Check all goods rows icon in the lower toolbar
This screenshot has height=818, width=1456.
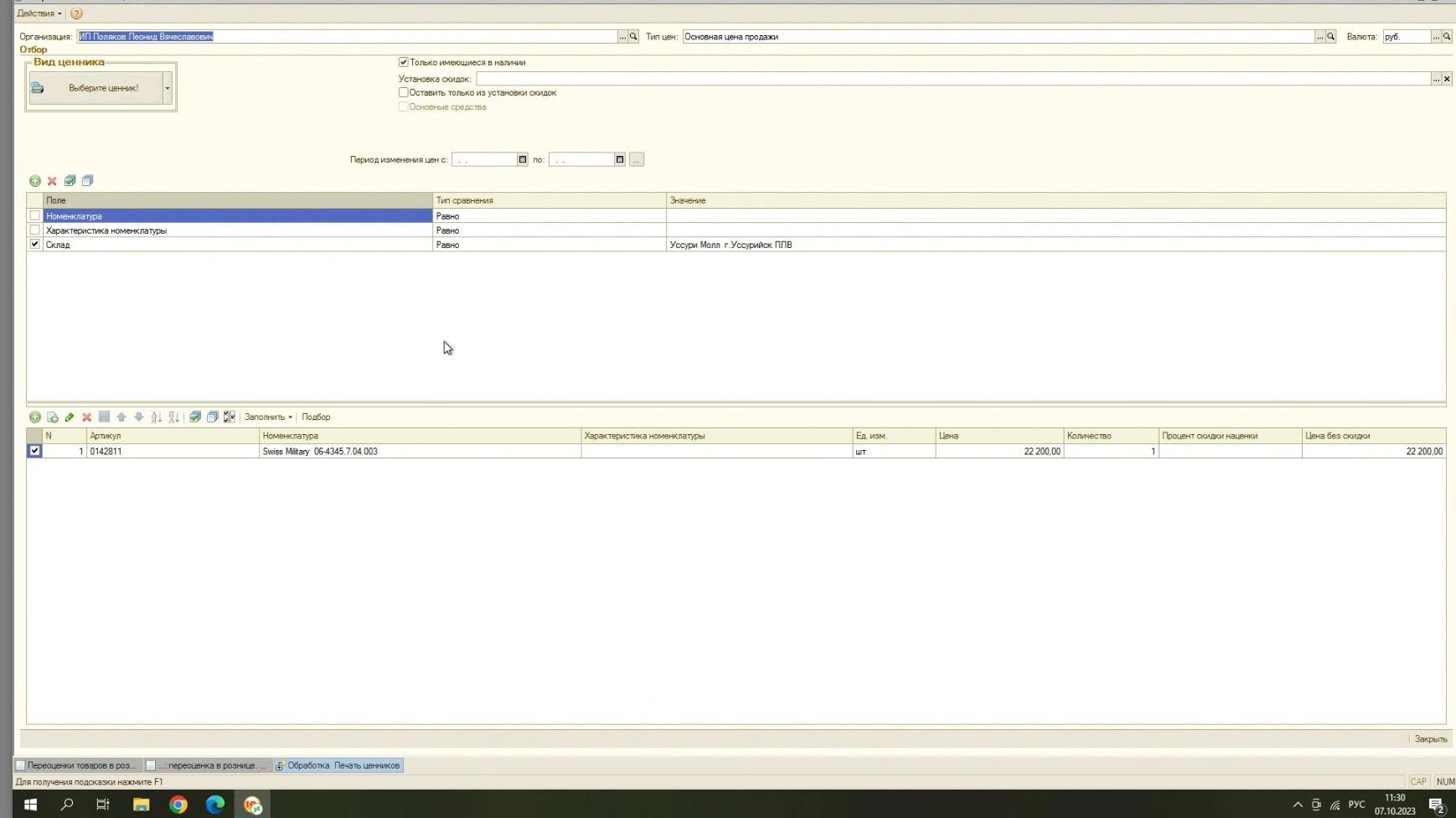tap(195, 417)
